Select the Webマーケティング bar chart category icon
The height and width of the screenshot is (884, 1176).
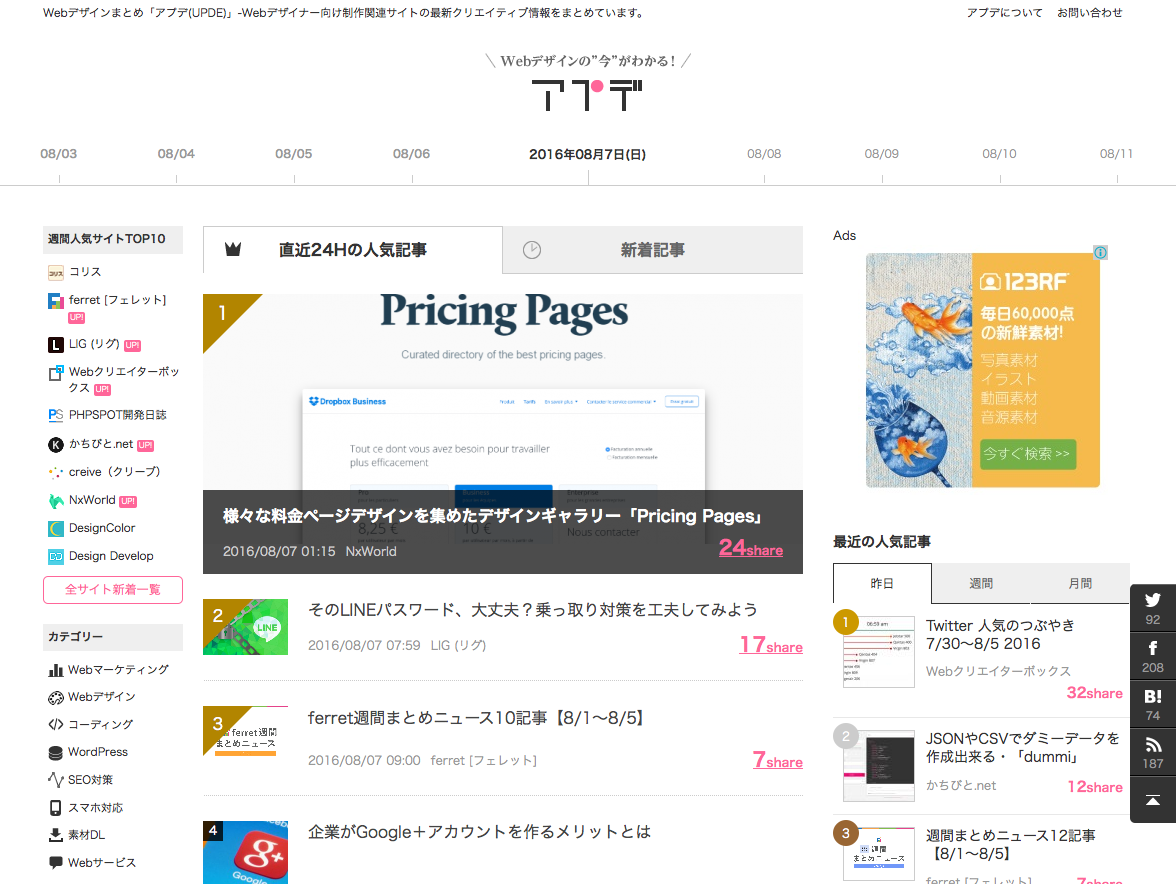(53, 669)
